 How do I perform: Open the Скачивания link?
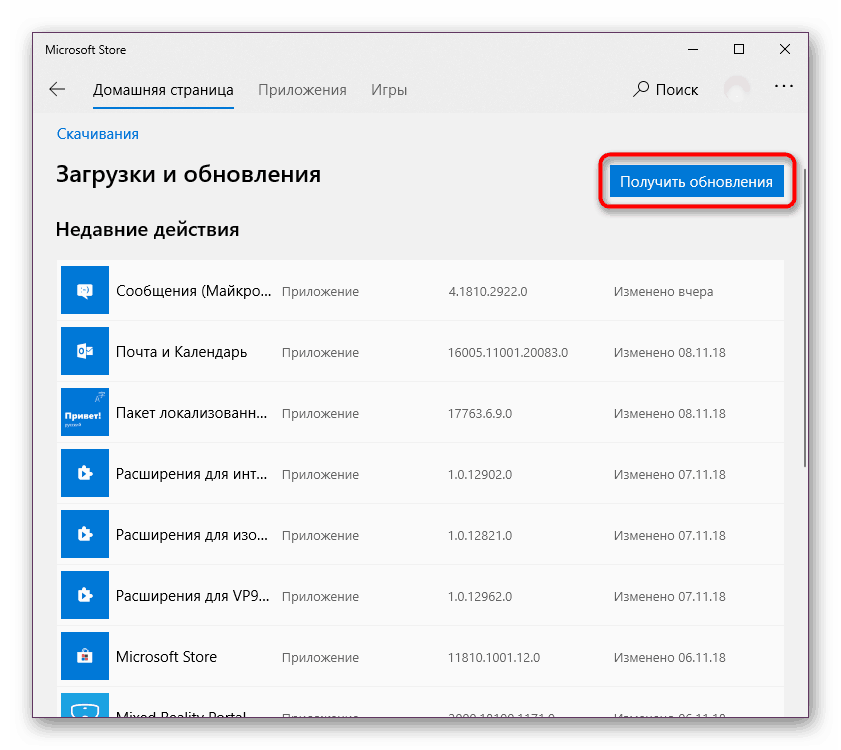(x=98, y=134)
